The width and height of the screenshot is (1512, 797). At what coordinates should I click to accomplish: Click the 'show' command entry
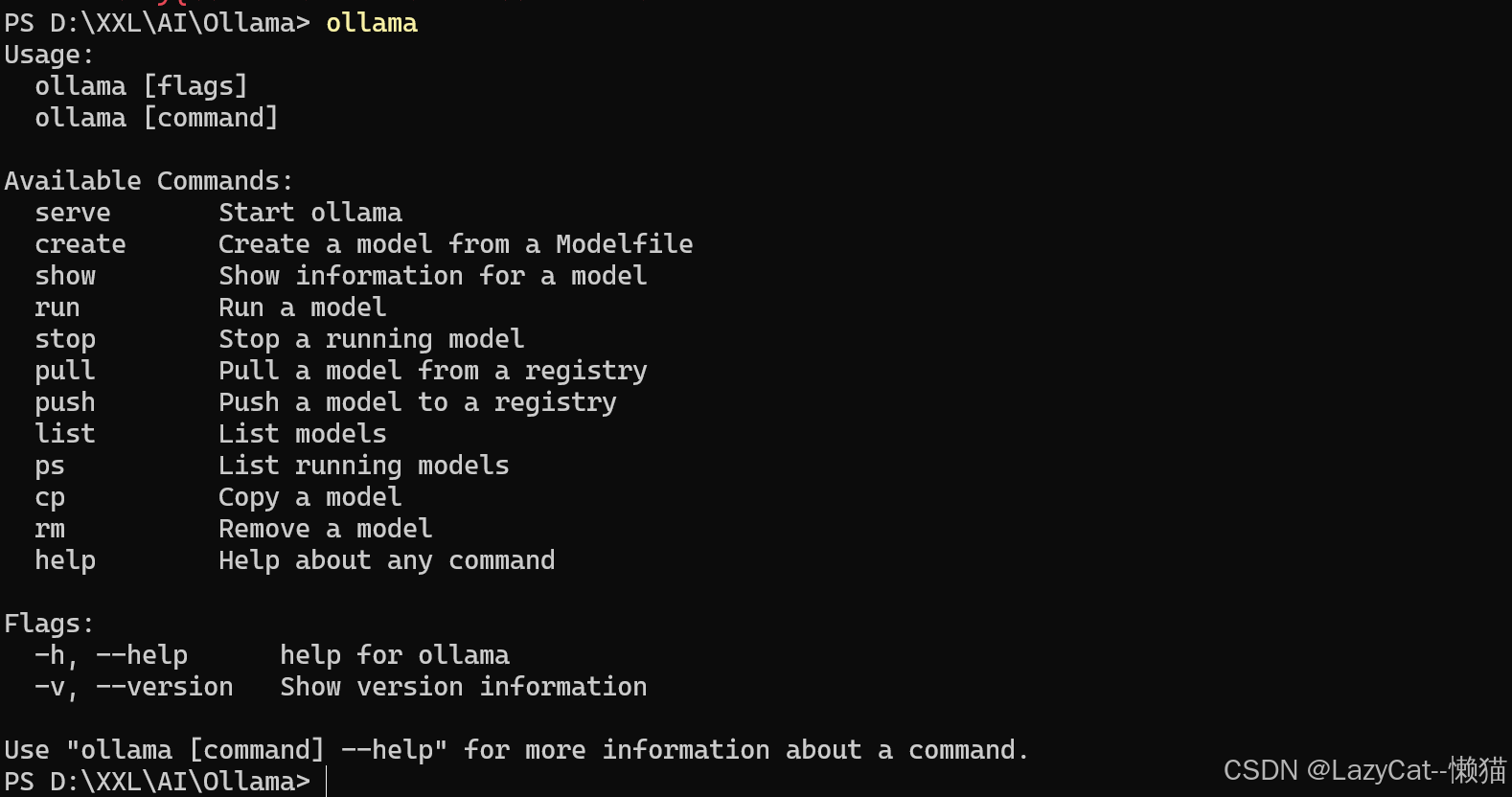tap(65, 276)
